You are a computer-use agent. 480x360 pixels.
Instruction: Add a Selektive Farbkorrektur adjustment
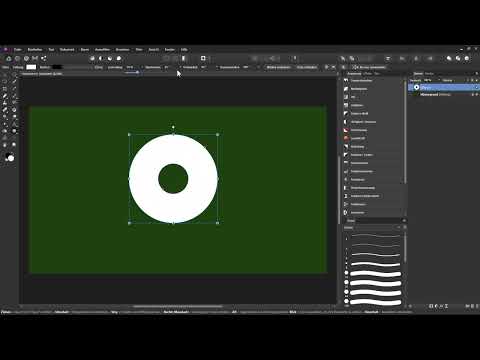click(365, 196)
